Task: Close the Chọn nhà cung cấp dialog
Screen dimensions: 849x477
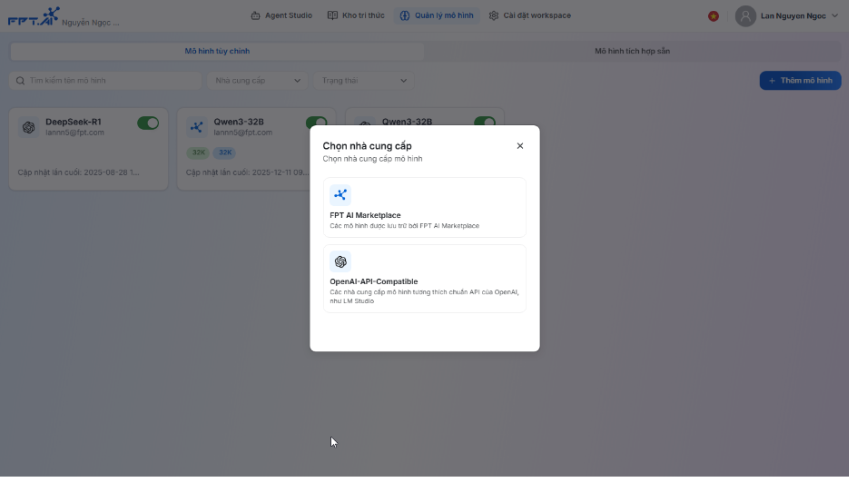Action: (520, 146)
